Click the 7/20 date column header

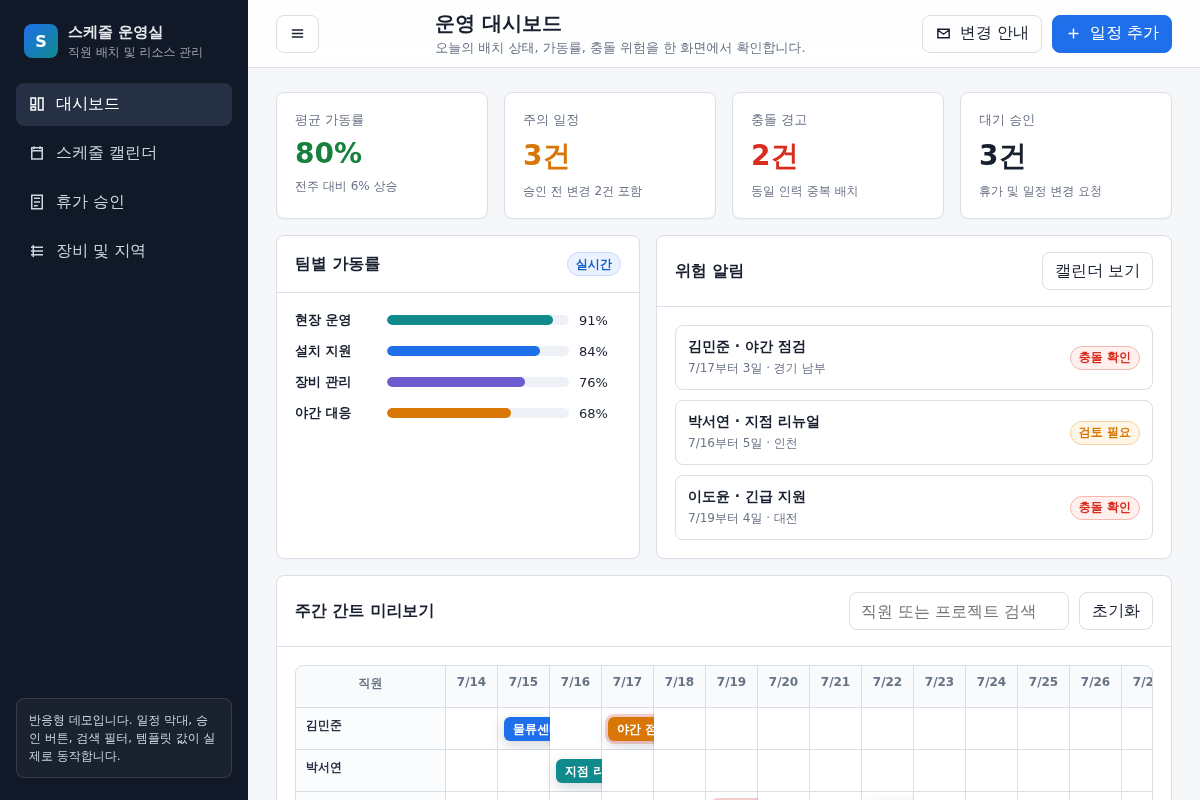pyautogui.click(x=784, y=686)
